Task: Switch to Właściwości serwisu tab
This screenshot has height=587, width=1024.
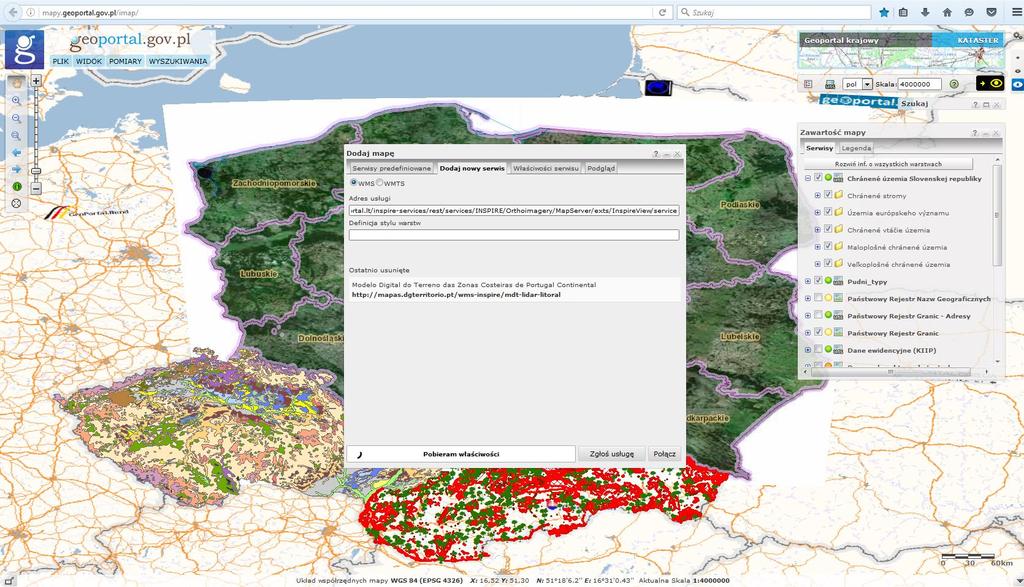Action: point(546,168)
